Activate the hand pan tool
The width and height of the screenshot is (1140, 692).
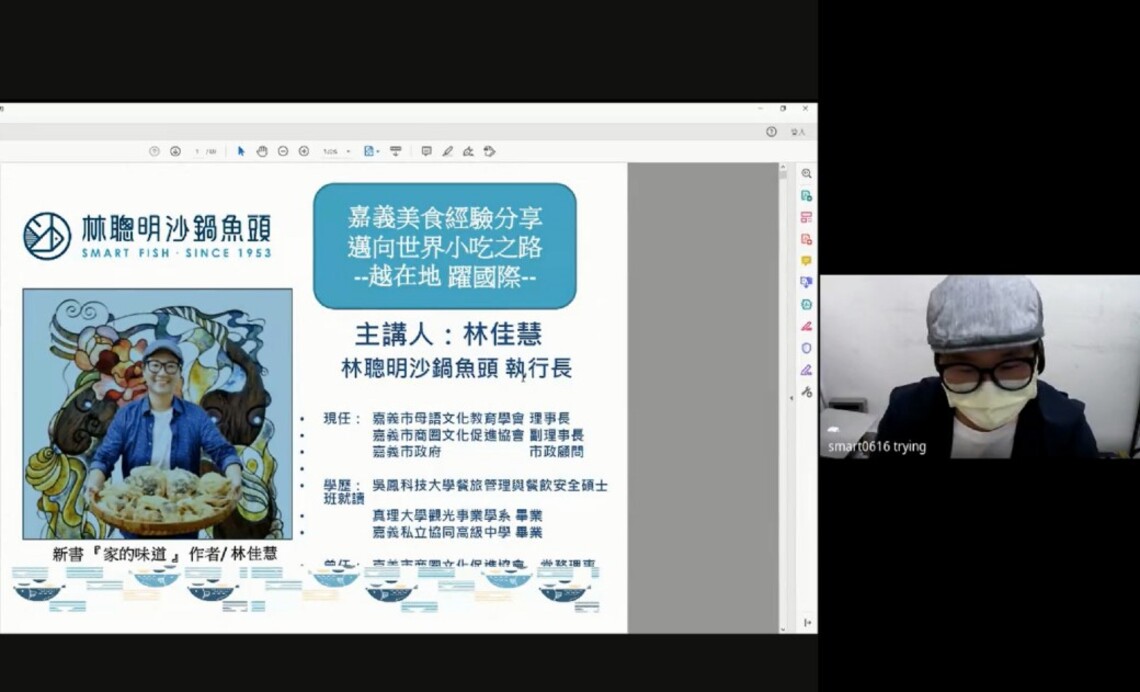(262, 151)
